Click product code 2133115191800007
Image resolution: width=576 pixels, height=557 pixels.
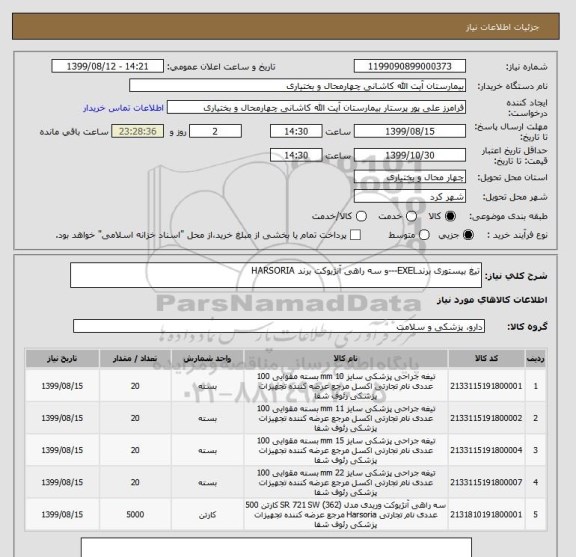(x=486, y=482)
